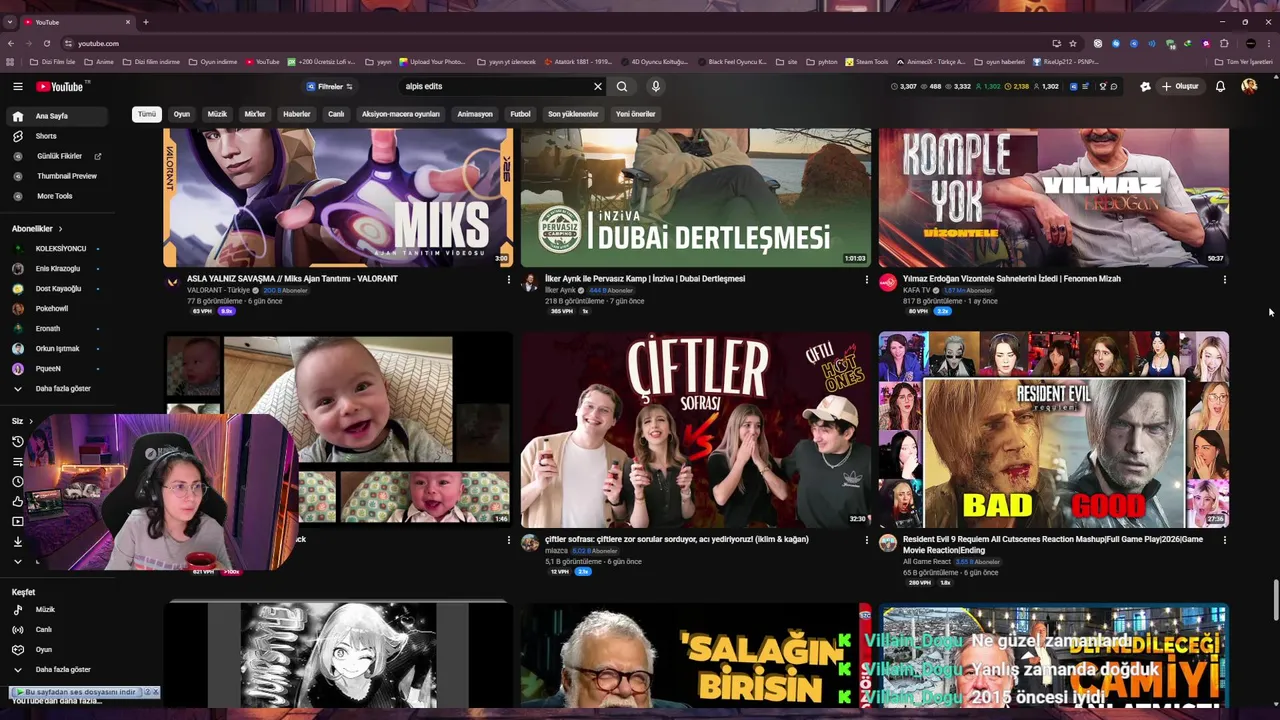Click the YouTube logo
Screen dimensions: 1280x720
tap(60, 87)
